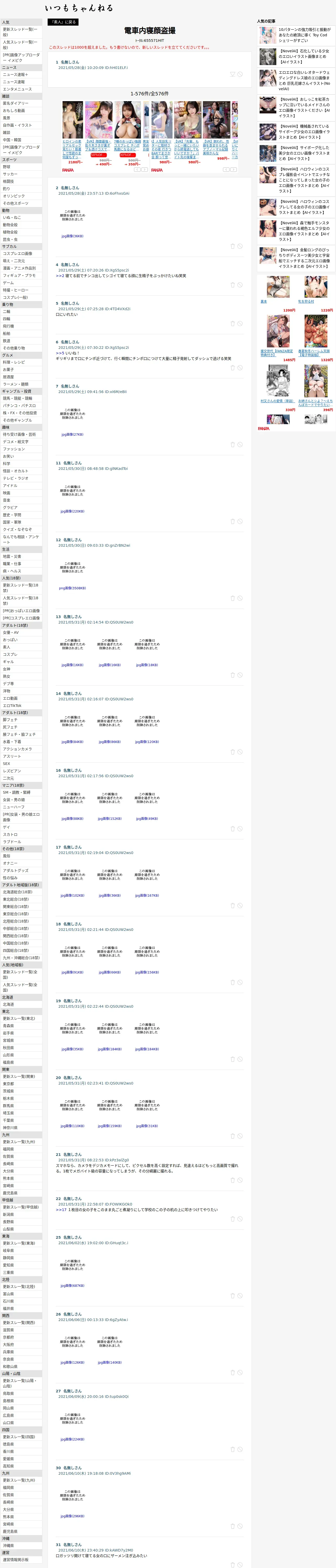Click the trash icon on post 11
Image resolution: width=336 pixels, height=1568 pixels.
(232, 522)
